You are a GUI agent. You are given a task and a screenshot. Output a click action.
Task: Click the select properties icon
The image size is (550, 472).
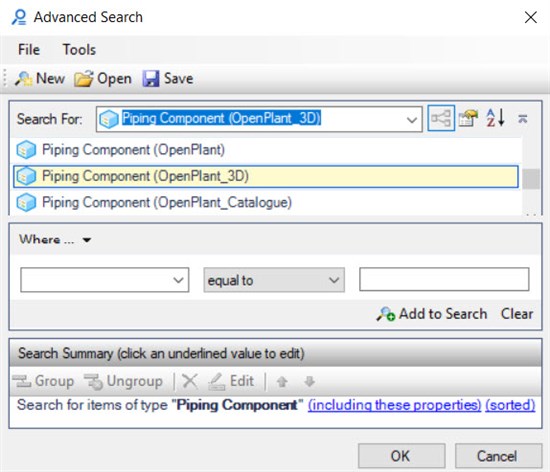[468, 118]
